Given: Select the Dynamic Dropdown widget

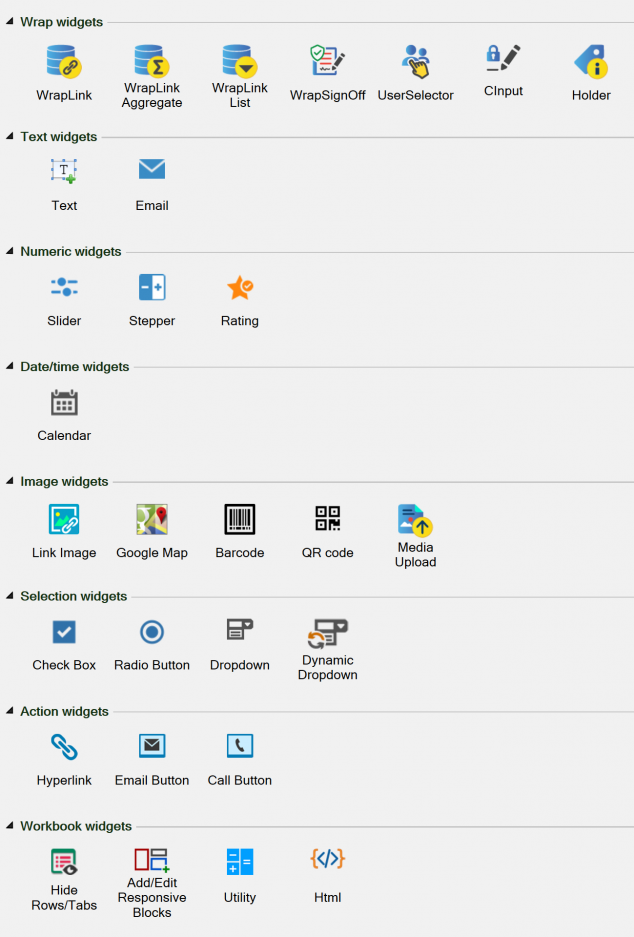Looking at the screenshot, I should [x=328, y=634].
